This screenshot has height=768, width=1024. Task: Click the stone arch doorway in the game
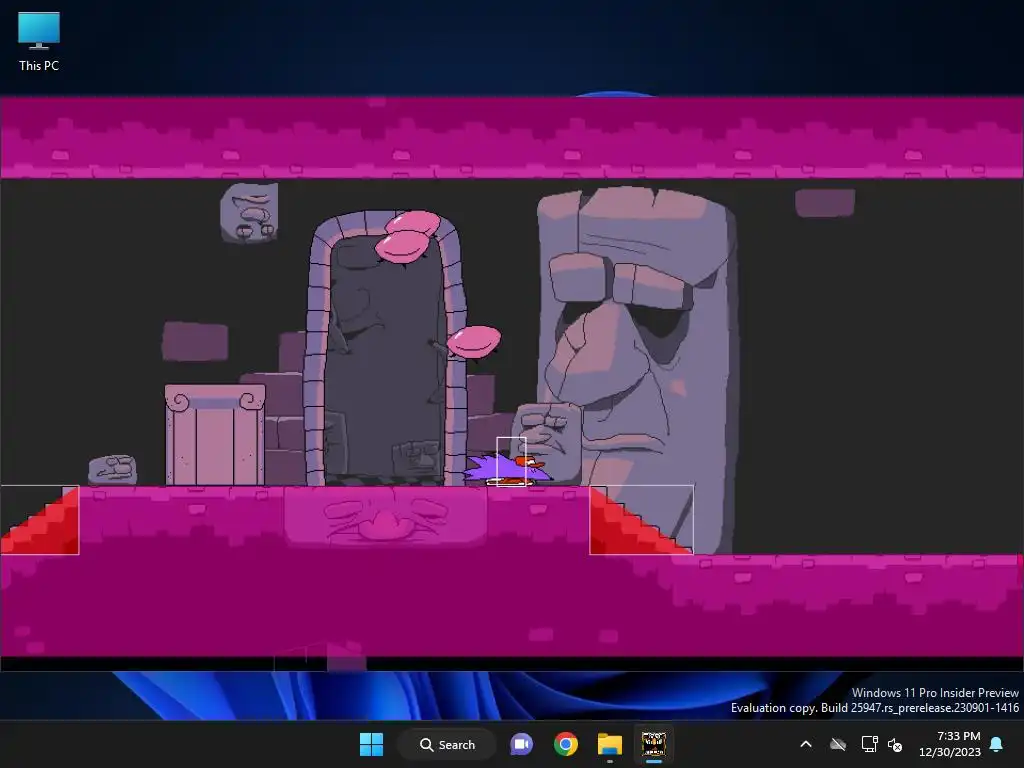387,347
